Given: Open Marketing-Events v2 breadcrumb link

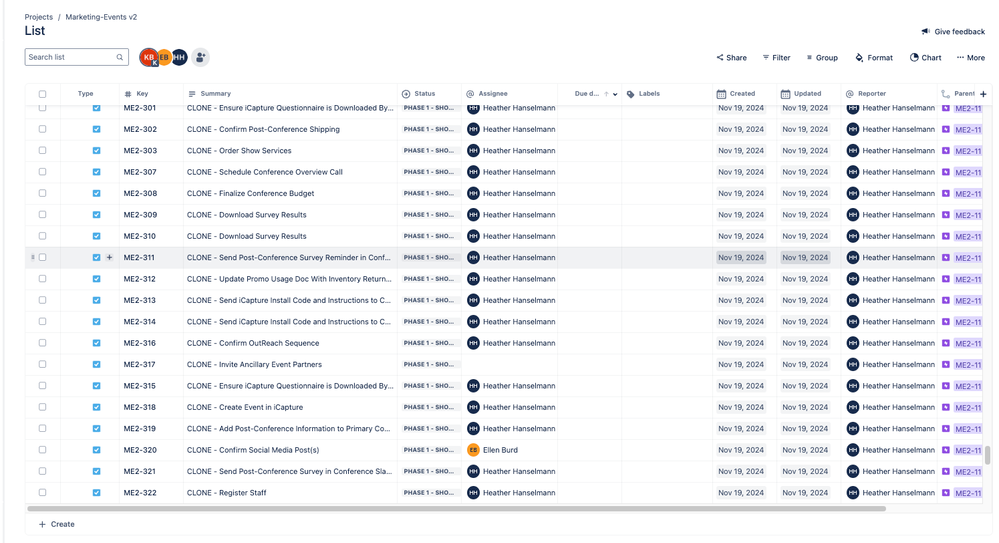Looking at the screenshot, I should point(101,17).
